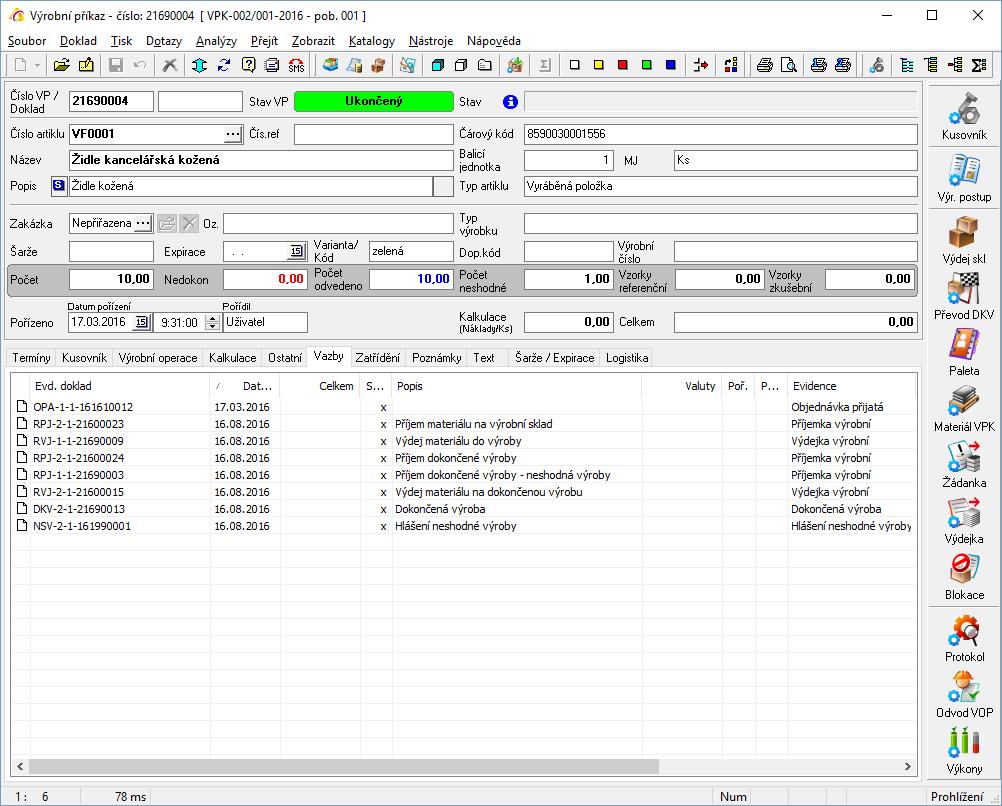Click the Odvod VOP sidebar icon
Viewport: 1002px width, 806px height.
point(964,694)
